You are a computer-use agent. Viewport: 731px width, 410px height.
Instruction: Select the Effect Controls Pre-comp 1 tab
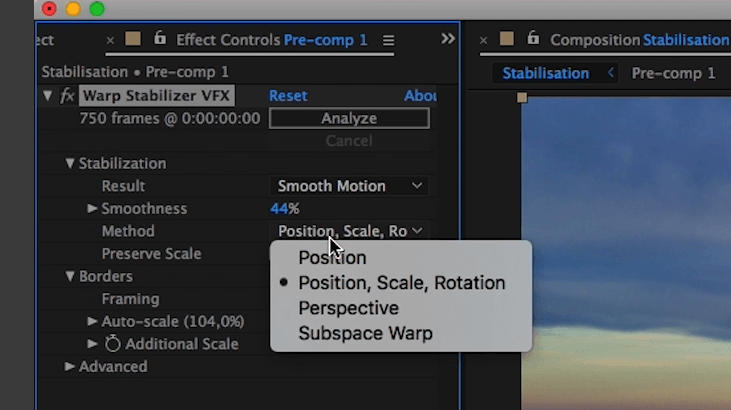point(271,40)
